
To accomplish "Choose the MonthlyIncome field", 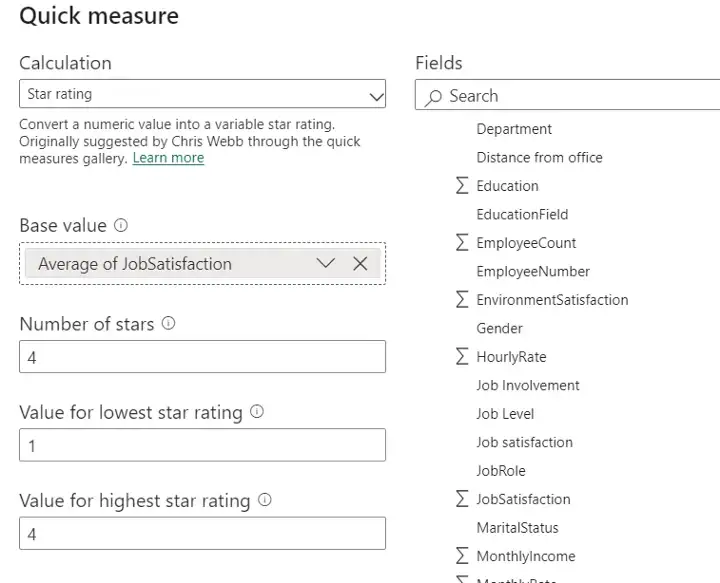I will 525,556.
